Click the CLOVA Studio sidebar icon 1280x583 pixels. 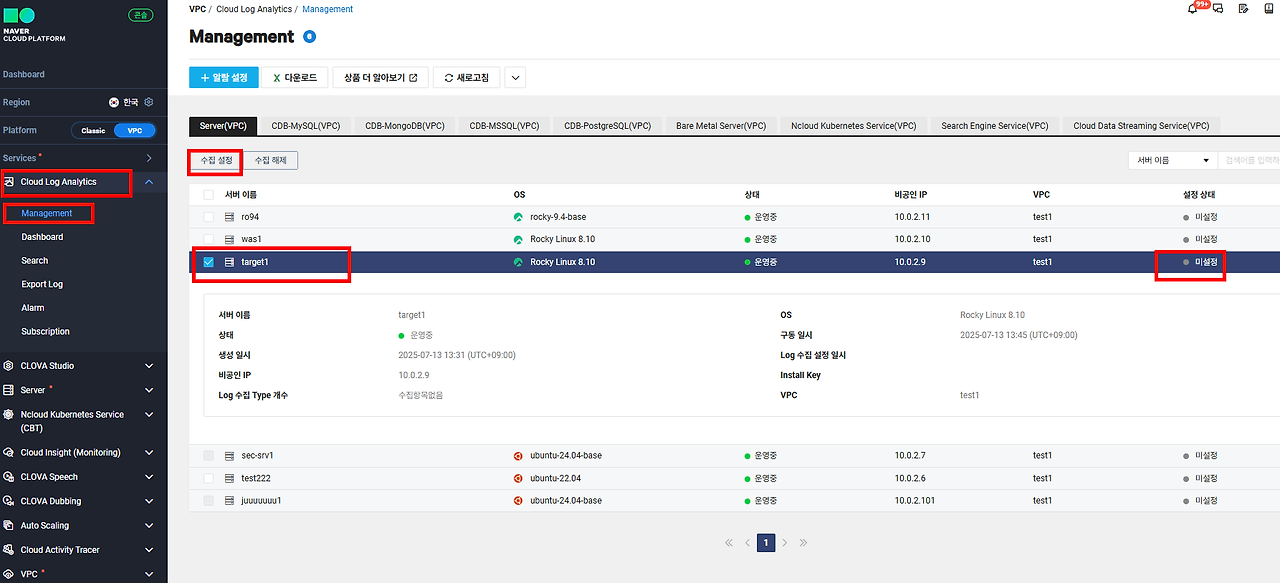tap(9, 366)
